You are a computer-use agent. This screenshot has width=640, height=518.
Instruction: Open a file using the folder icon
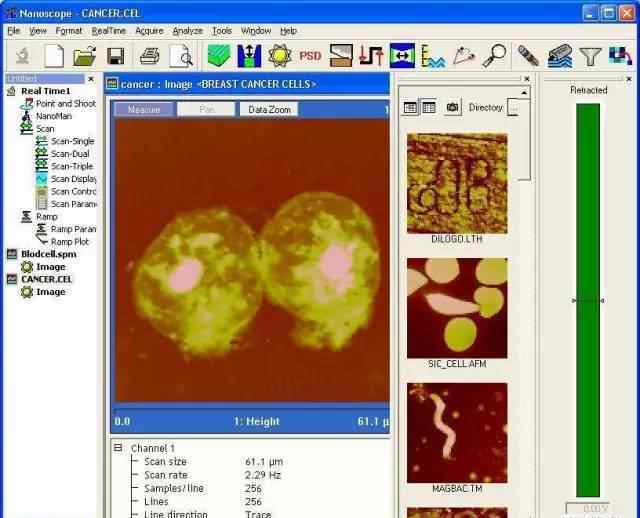[x=84, y=56]
